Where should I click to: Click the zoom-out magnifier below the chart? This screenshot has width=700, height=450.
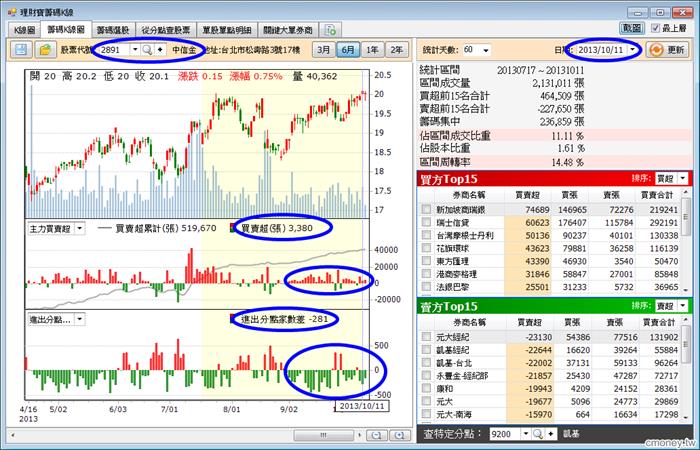pos(377,435)
